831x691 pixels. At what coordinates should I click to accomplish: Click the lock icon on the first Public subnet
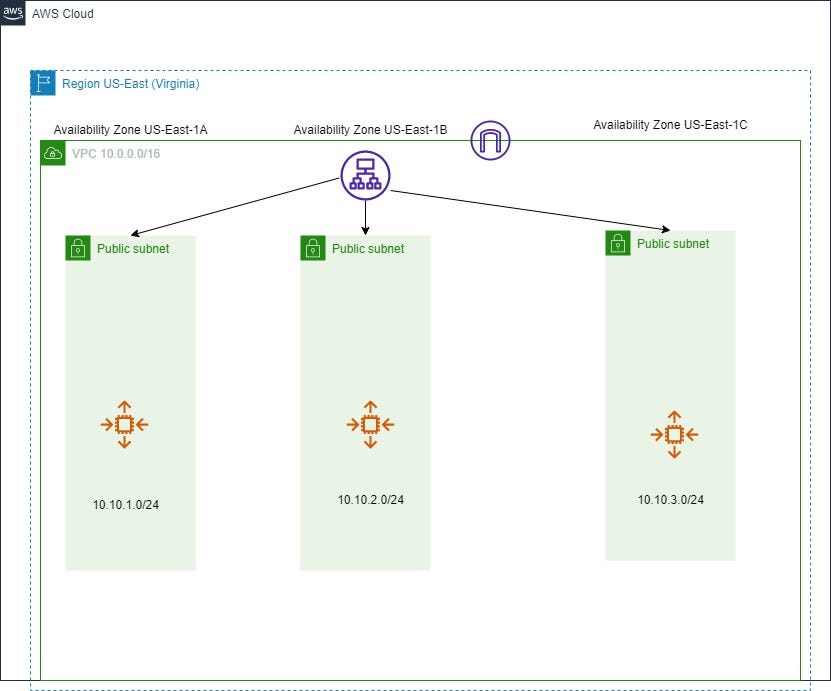point(78,248)
